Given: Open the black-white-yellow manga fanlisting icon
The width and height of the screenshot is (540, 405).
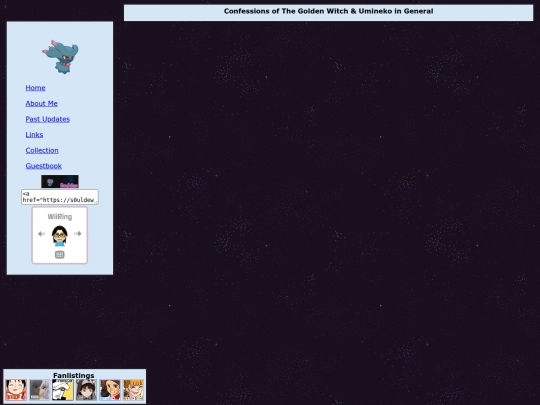Looking at the screenshot, I should point(63,390).
